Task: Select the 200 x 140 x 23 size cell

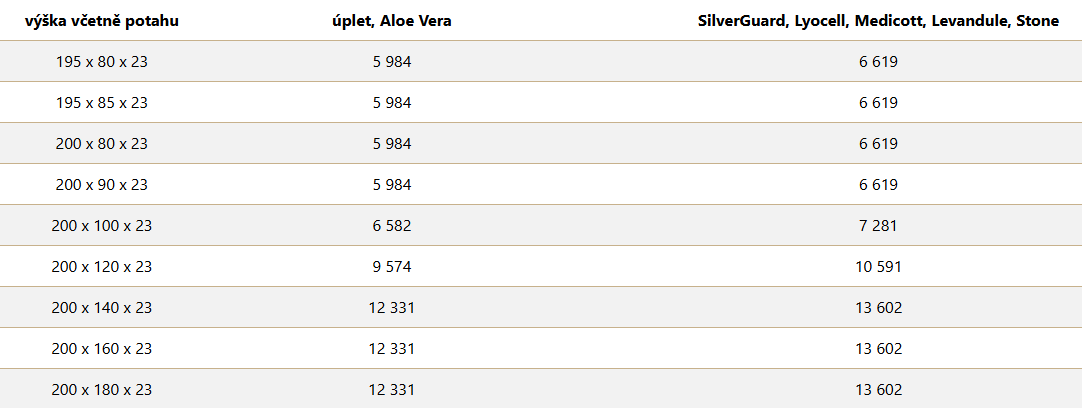Action: [x=102, y=308]
